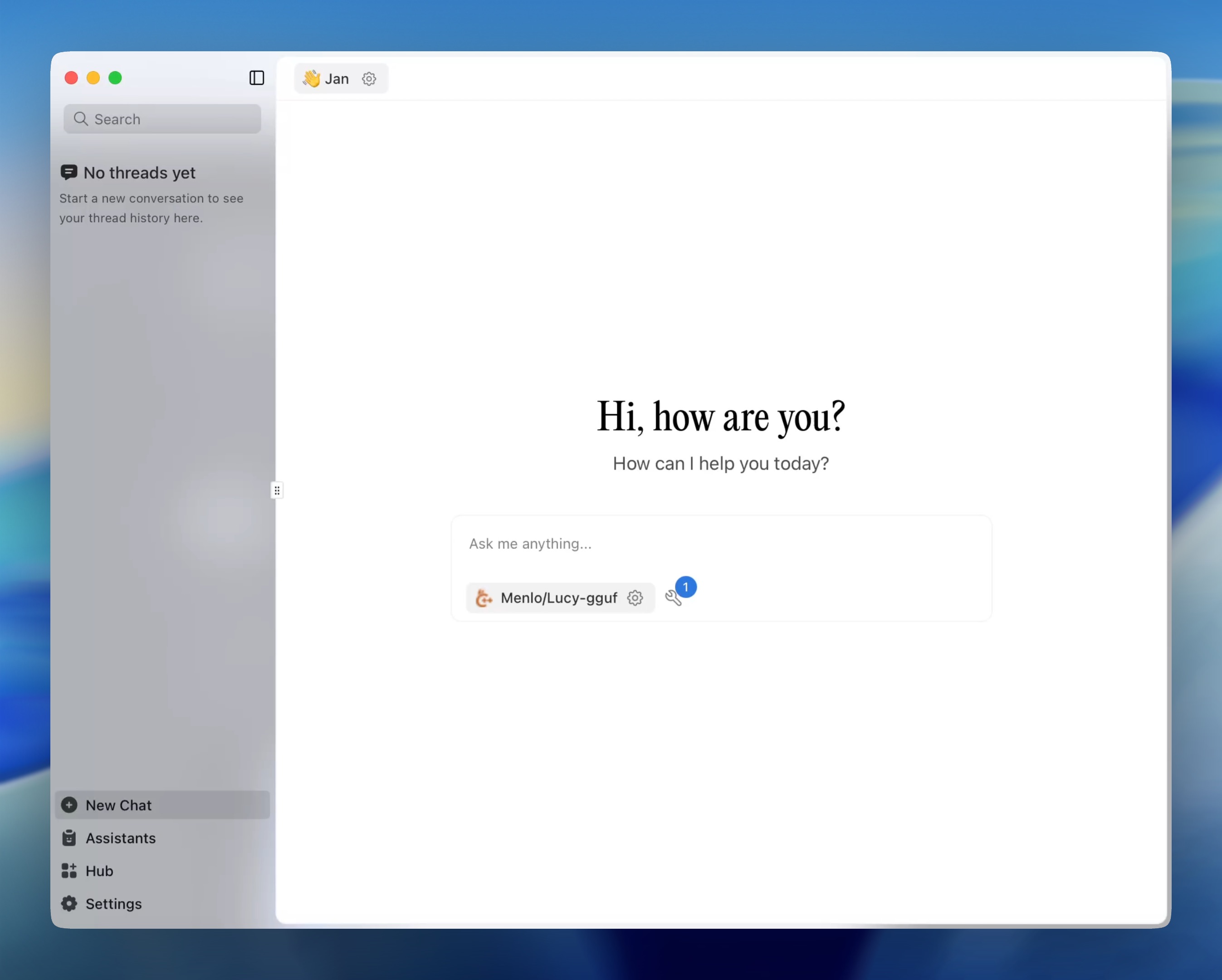Image resolution: width=1222 pixels, height=980 pixels.
Task: Select Hub in the sidebar menu
Action: point(98,871)
